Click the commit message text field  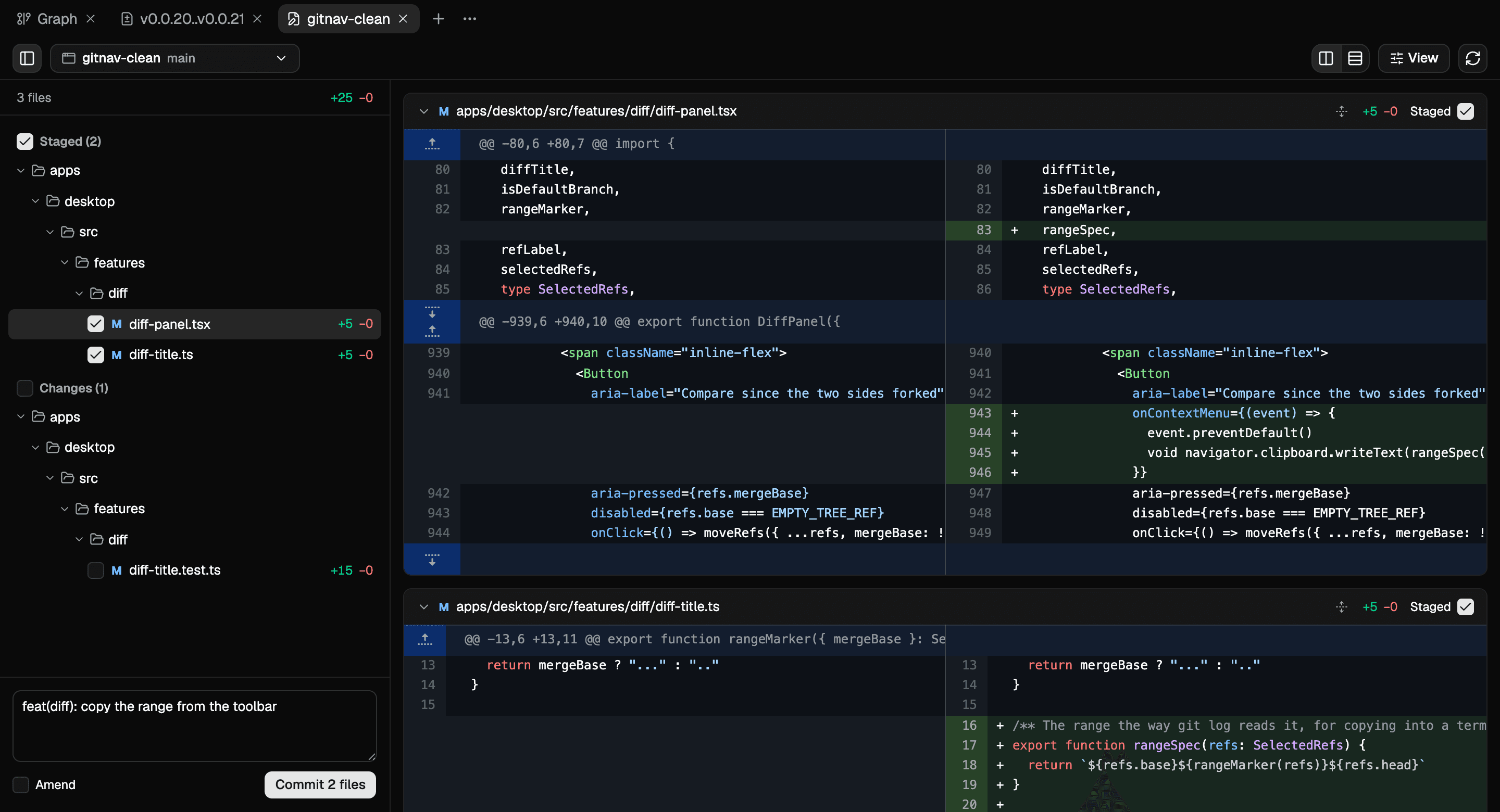194,726
